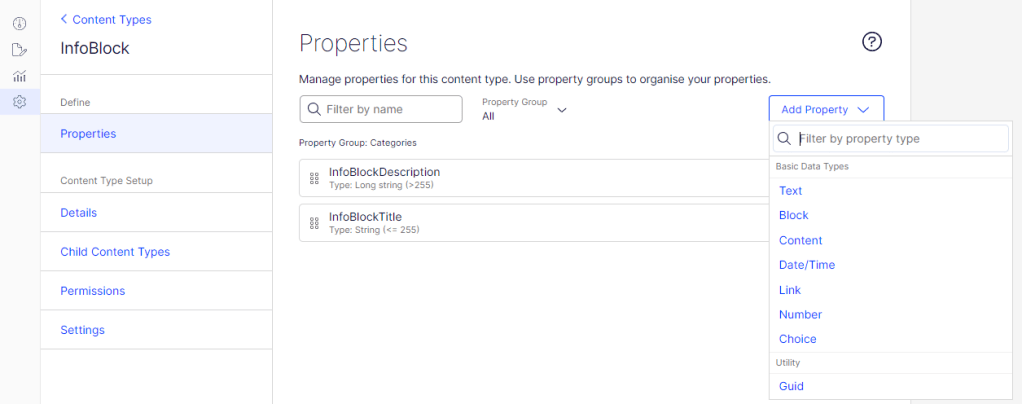This screenshot has width=1022, height=404.
Task: Pick Date/Time from property types
Action: pos(806,265)
